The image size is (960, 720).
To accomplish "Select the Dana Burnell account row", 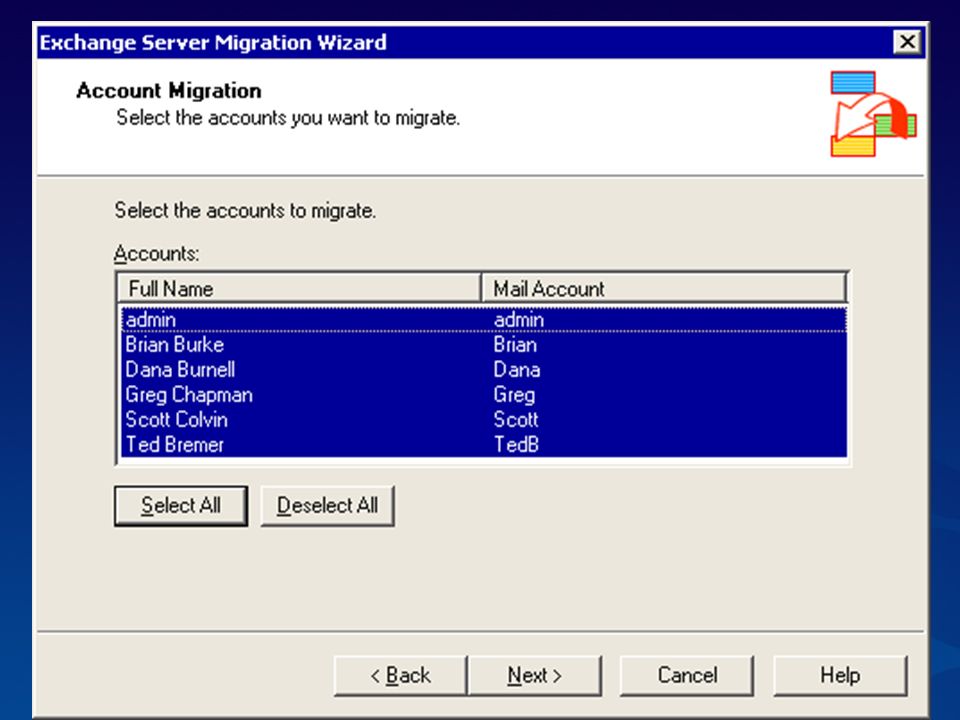I will [484, 370].
